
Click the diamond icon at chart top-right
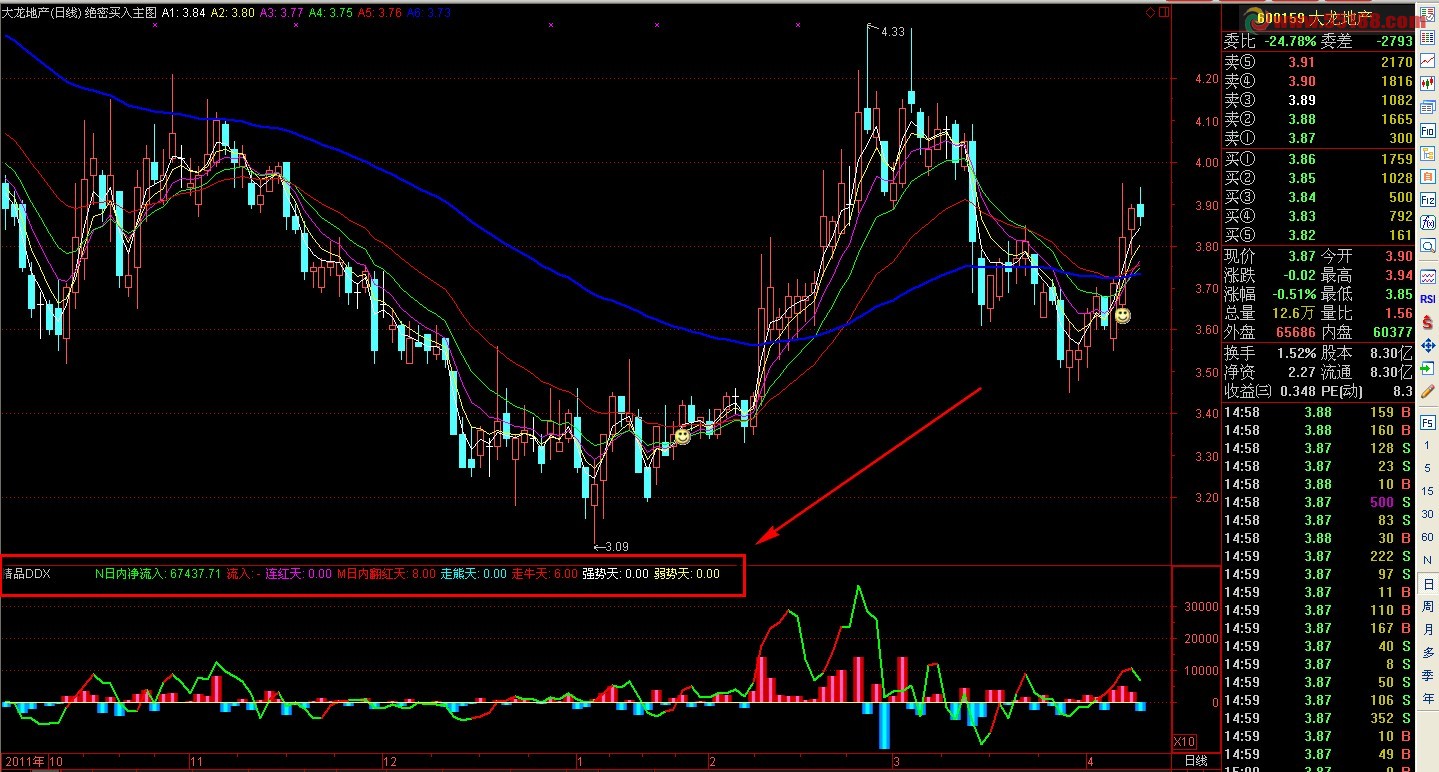(1150, 12)
